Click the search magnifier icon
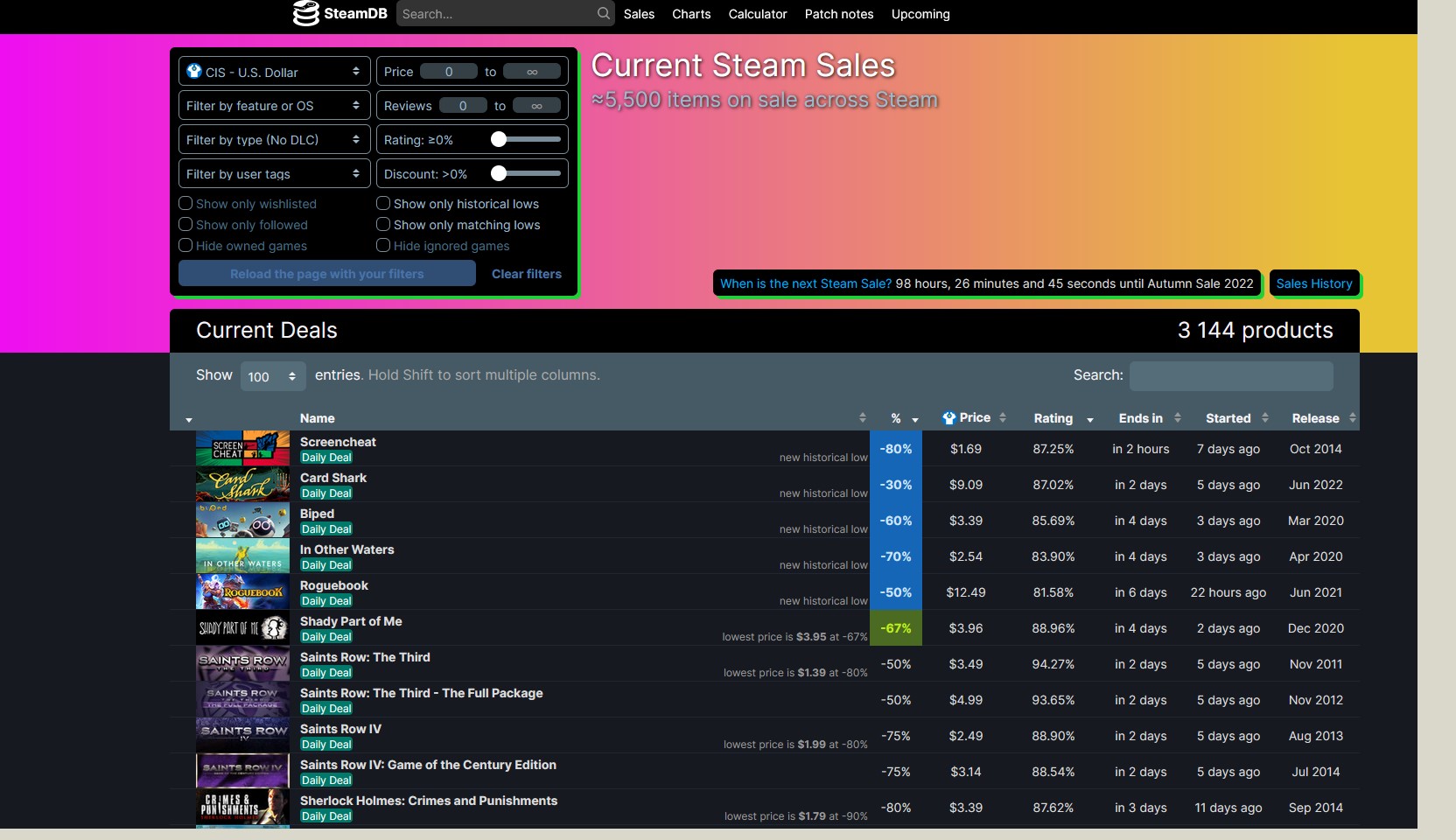This screenshot has height=840, width=1456. click(604, 13)
